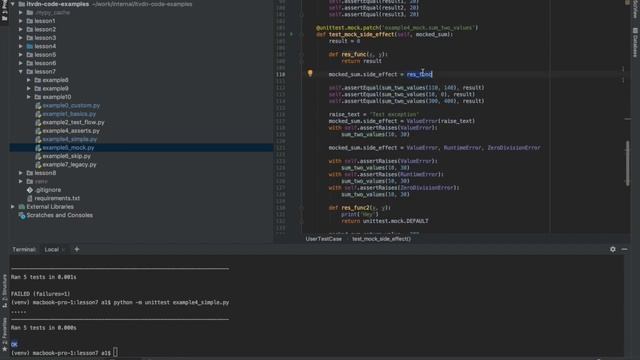Expand the lesson2 folder
This screenshot has width=640, height=360.
click(21, 29)
